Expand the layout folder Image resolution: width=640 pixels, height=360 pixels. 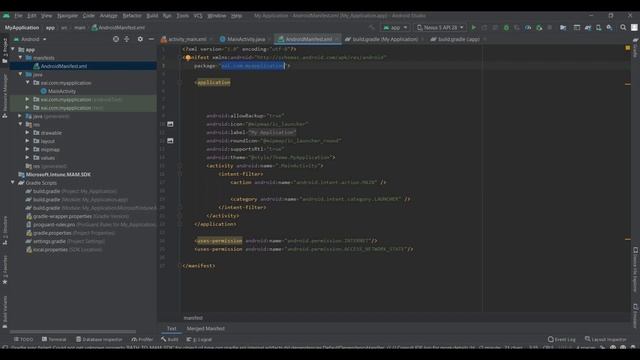tap(27, 141)
